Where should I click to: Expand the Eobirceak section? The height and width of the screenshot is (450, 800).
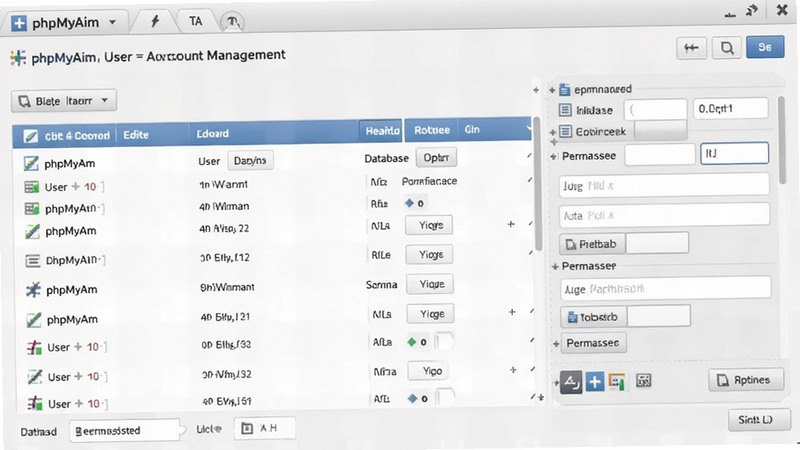tap(553, 132)
